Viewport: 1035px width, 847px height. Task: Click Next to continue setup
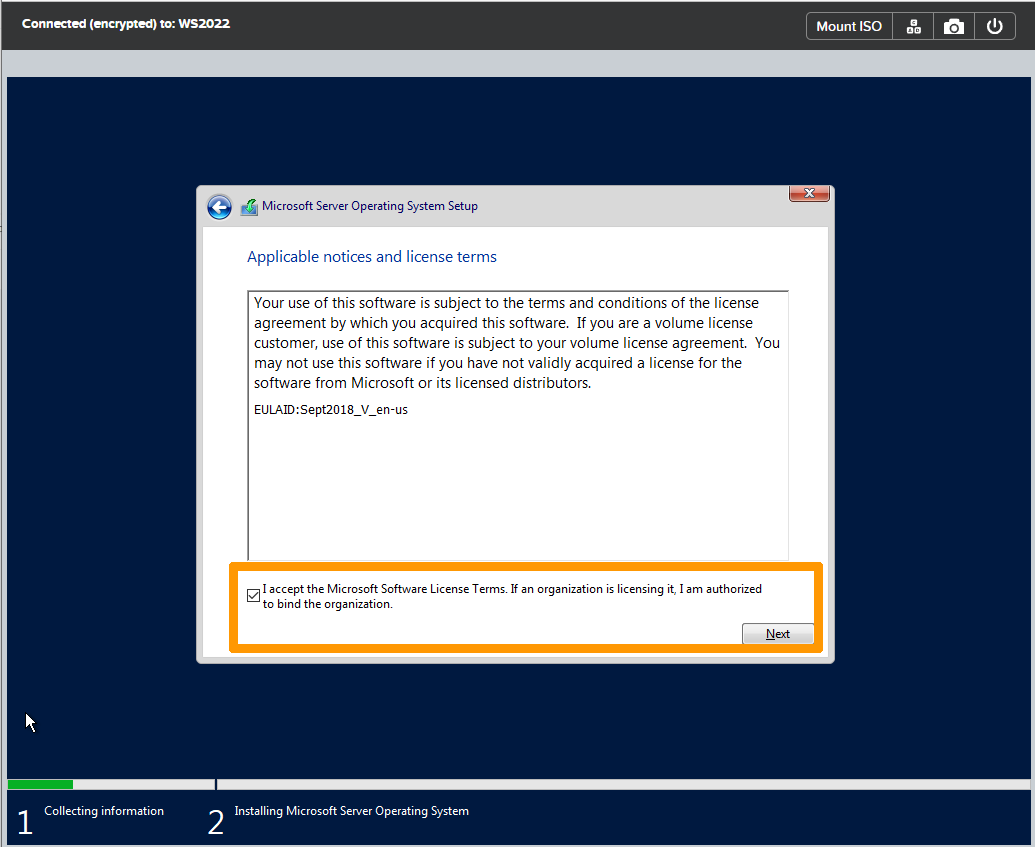click(x=778, y=633)
